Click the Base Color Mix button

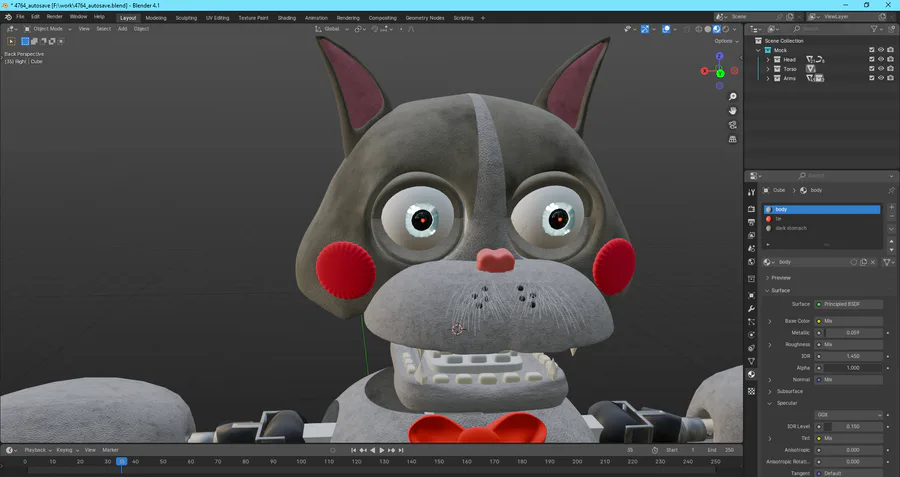[849, 321]
